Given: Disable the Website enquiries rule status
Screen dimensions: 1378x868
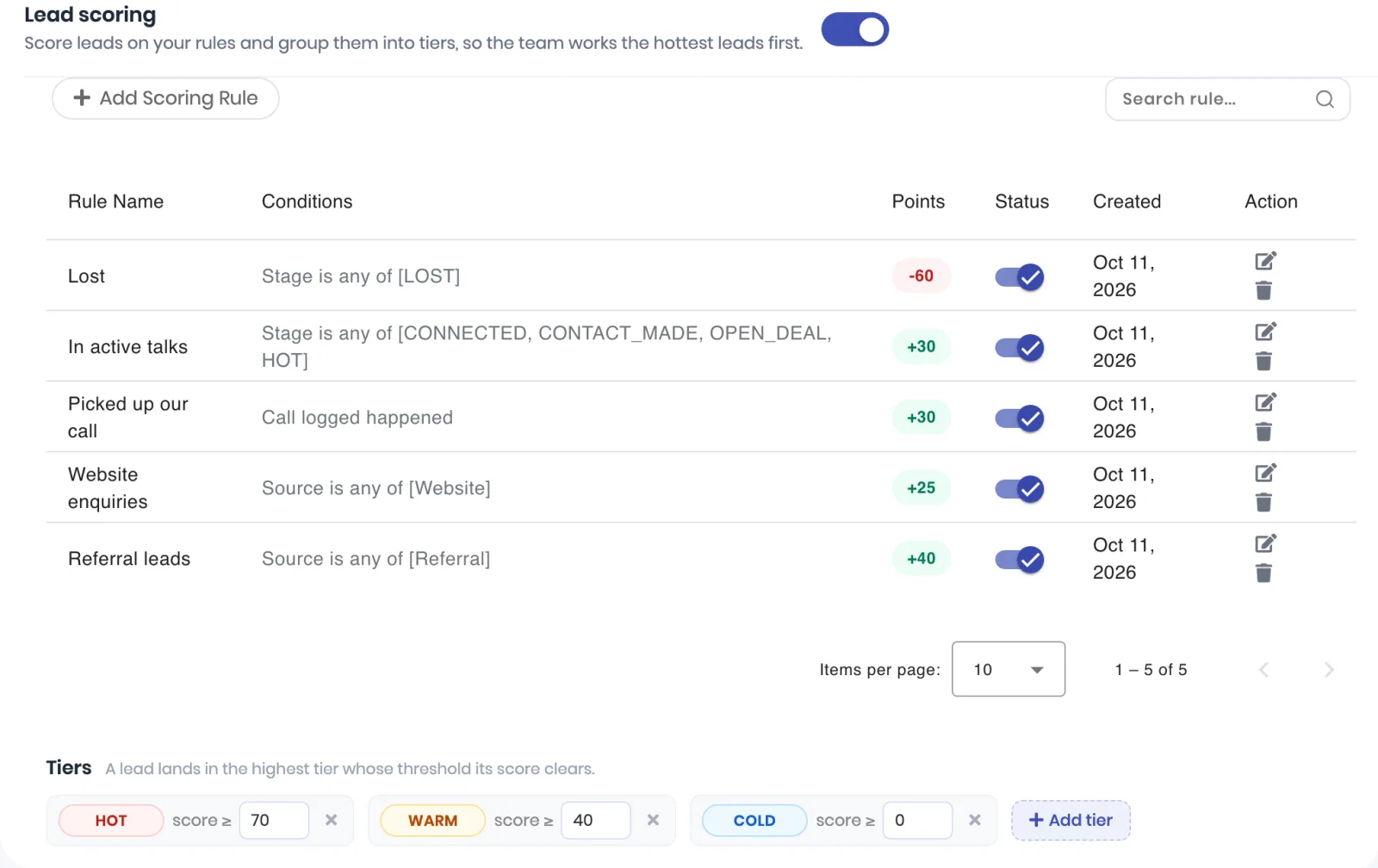Looking at the screenshot, I should (1020, 488).
